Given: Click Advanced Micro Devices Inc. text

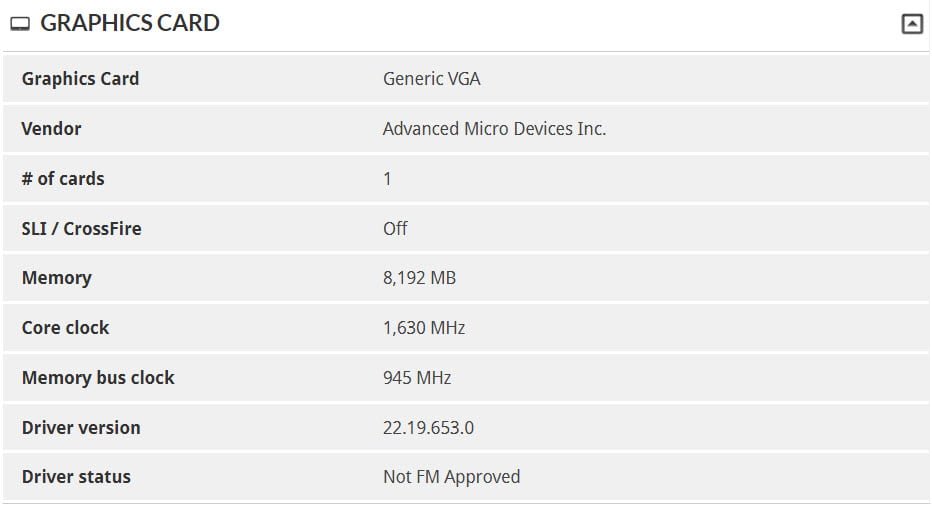Looking at the screenshot, I should [494, 128].
